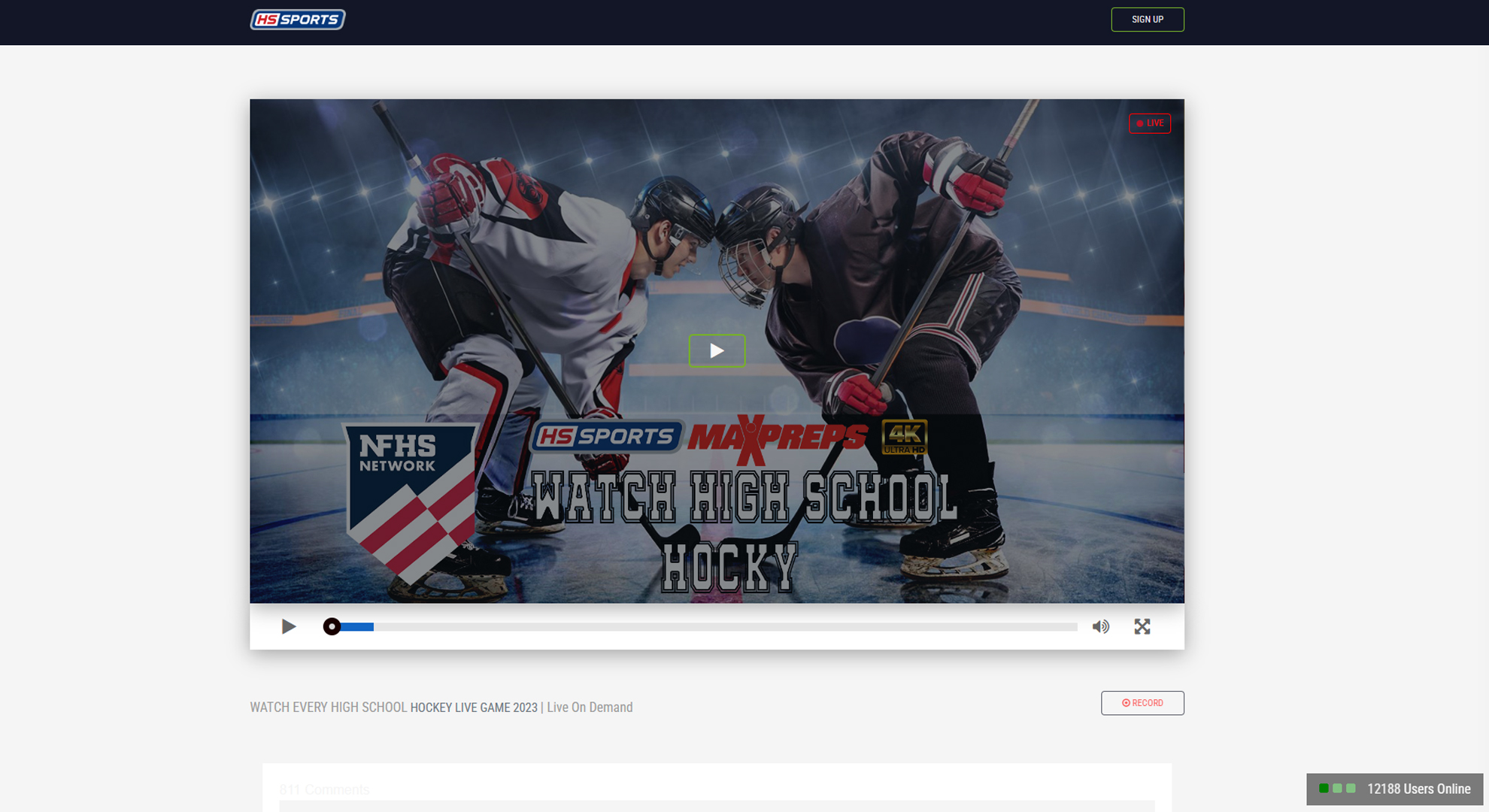Image resolution: width=1489 pixels, height=812 pixels.
Task: Click the 4K Ultra HD badge
Action: [x=904, y=438]
